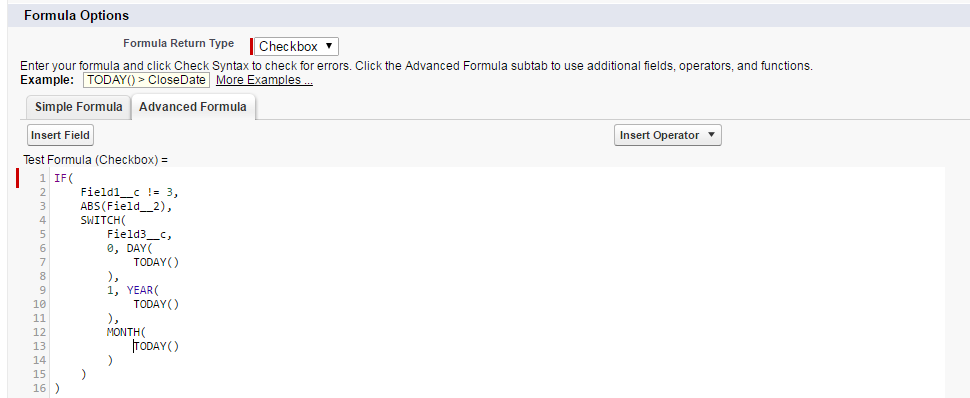This screenshot has width=970, height=398.
Task: Click the MONTH( function in editor
Action: click(126, 332)
